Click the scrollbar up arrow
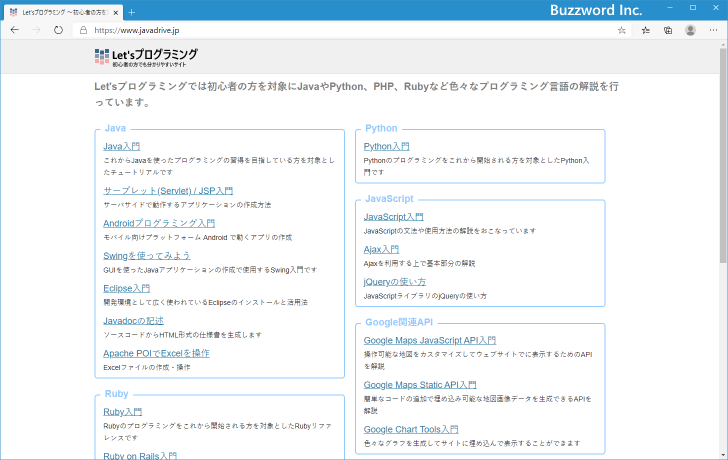Screen dimensions: 728x460 point(723,44)
